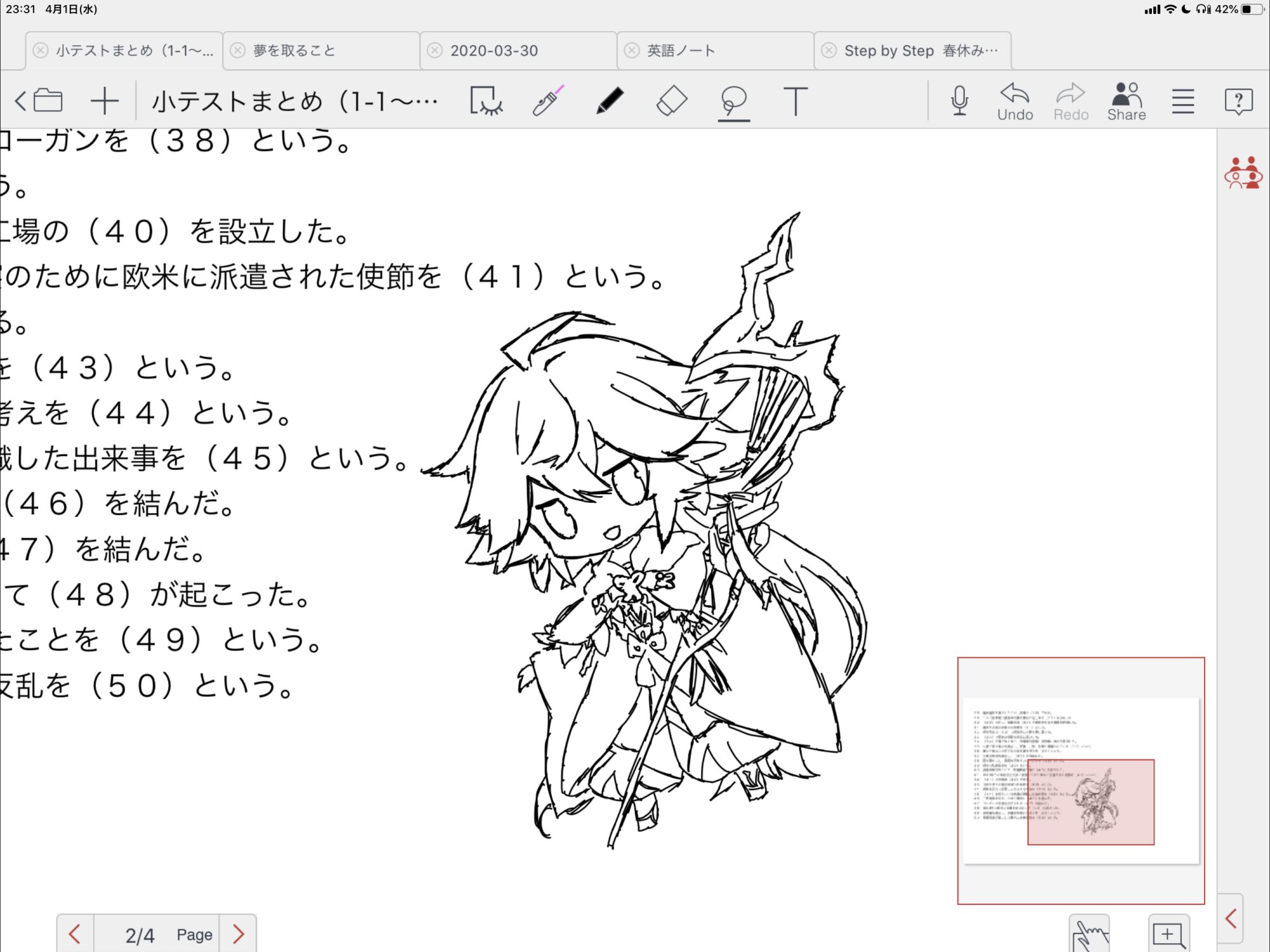Toggle the red presentation audience icon
The height and width of the screenshot is (952, 1270).
click(x=1243, y=173)
